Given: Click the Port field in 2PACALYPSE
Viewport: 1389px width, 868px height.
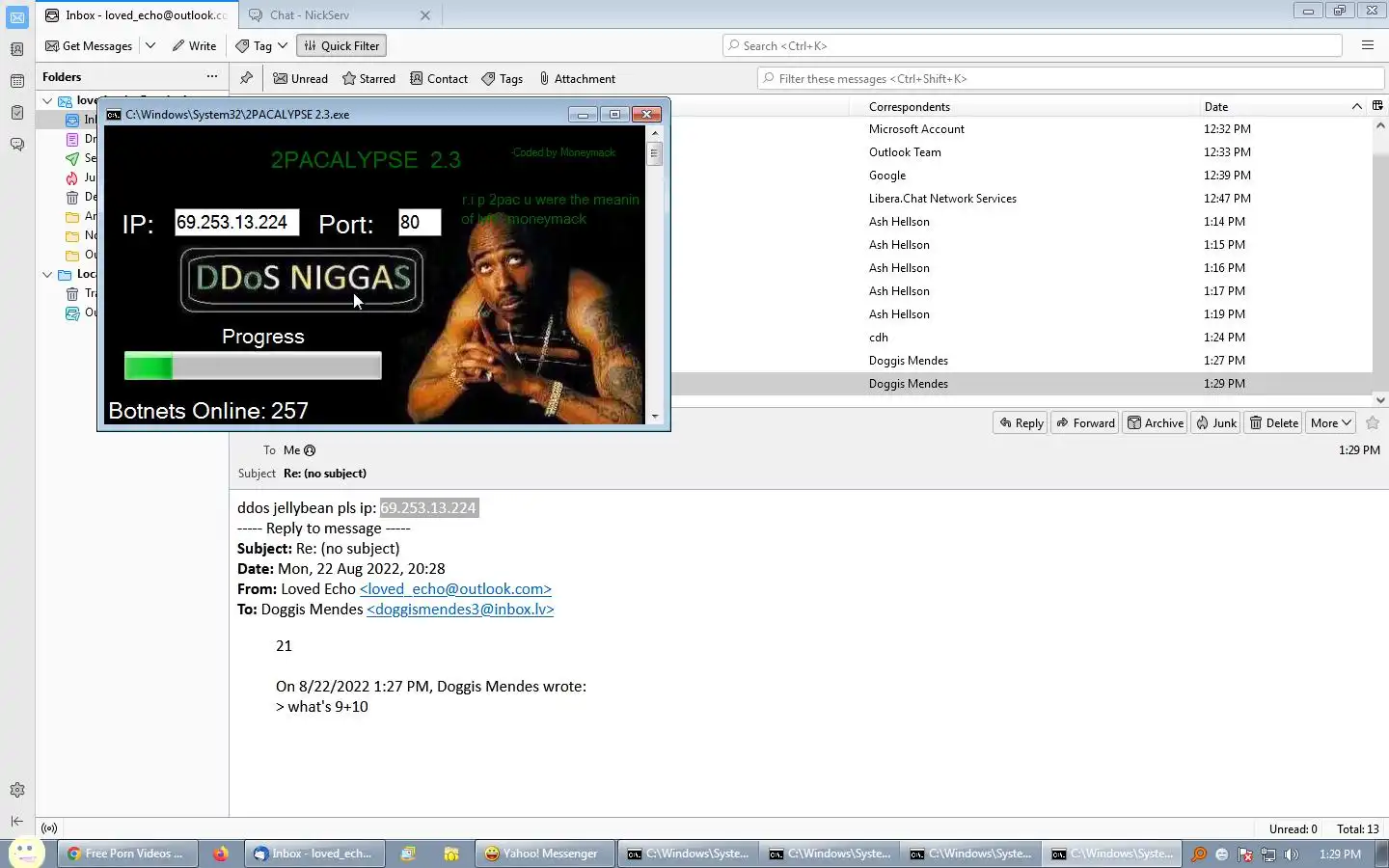Looking at the screenshot, I should coord(420,223).
